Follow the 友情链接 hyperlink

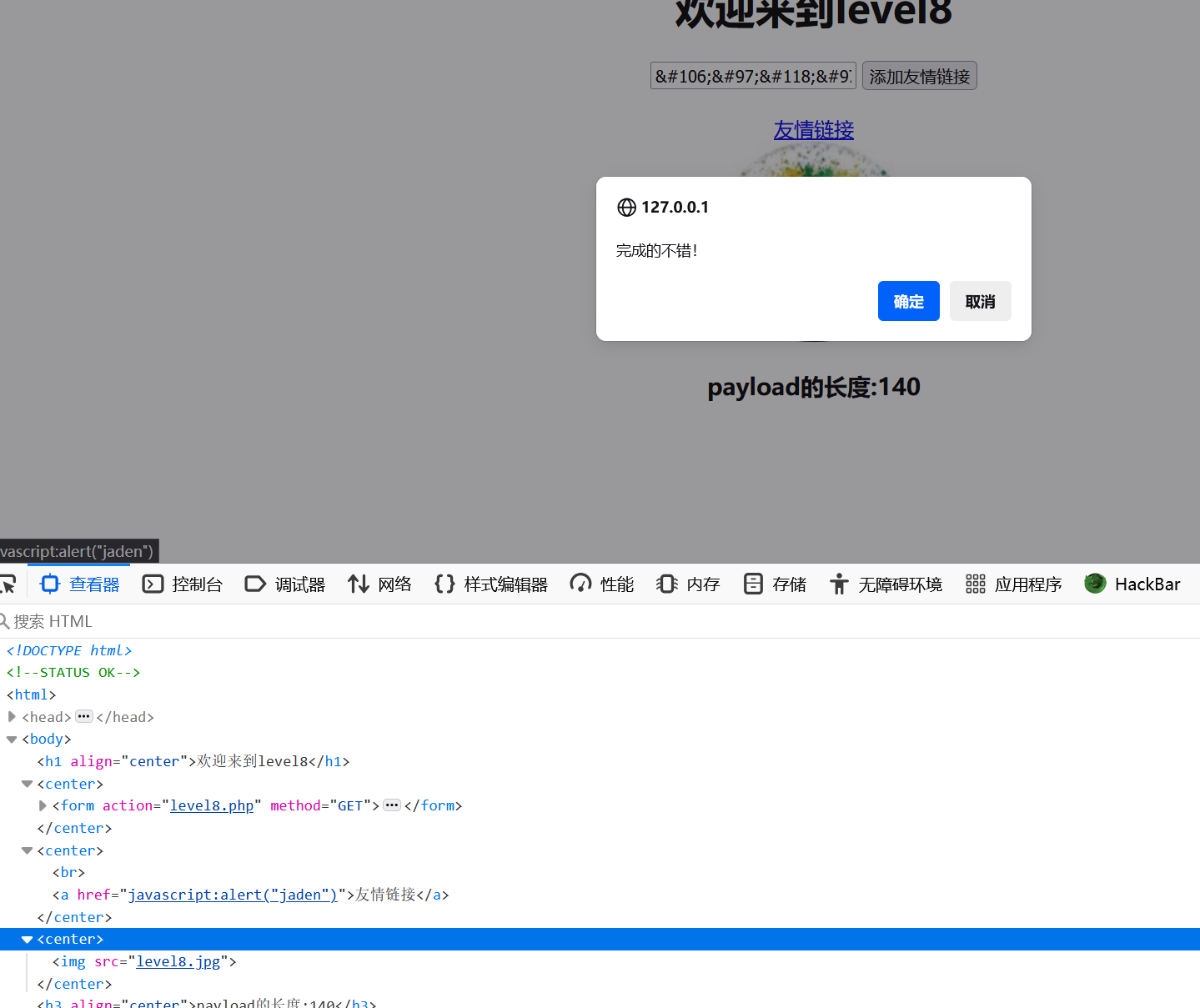pos(813,130)
